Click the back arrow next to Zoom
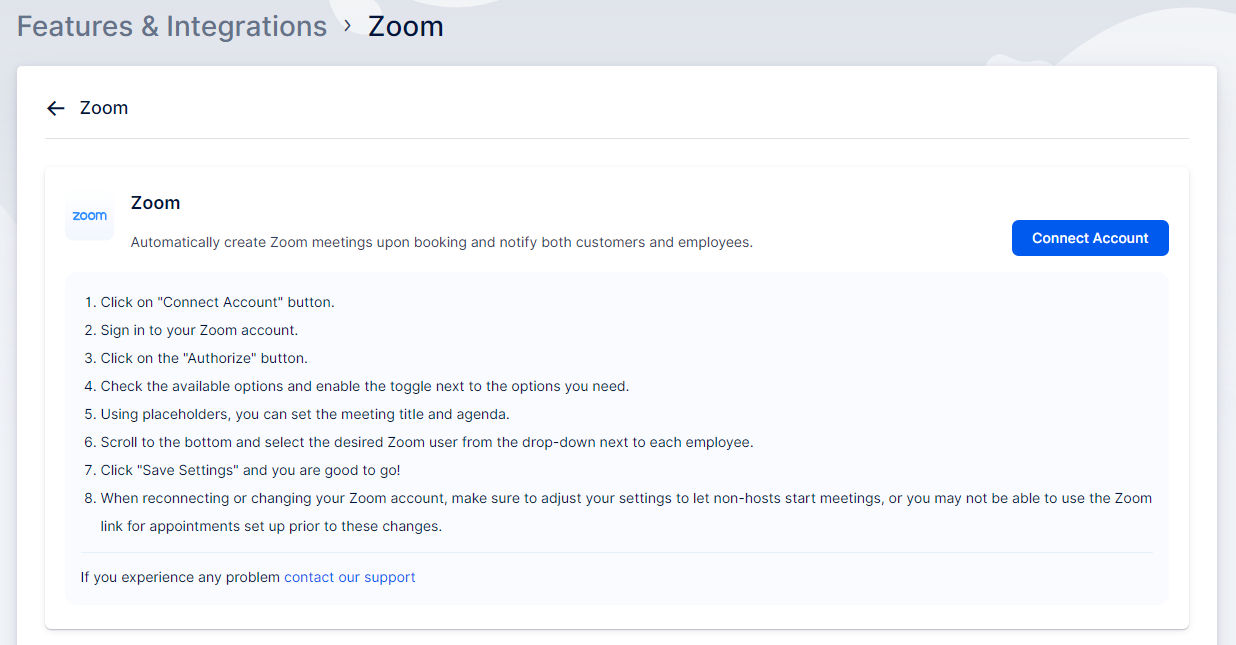This screenshot has width=1236, height=645. [x=56, y=108]
